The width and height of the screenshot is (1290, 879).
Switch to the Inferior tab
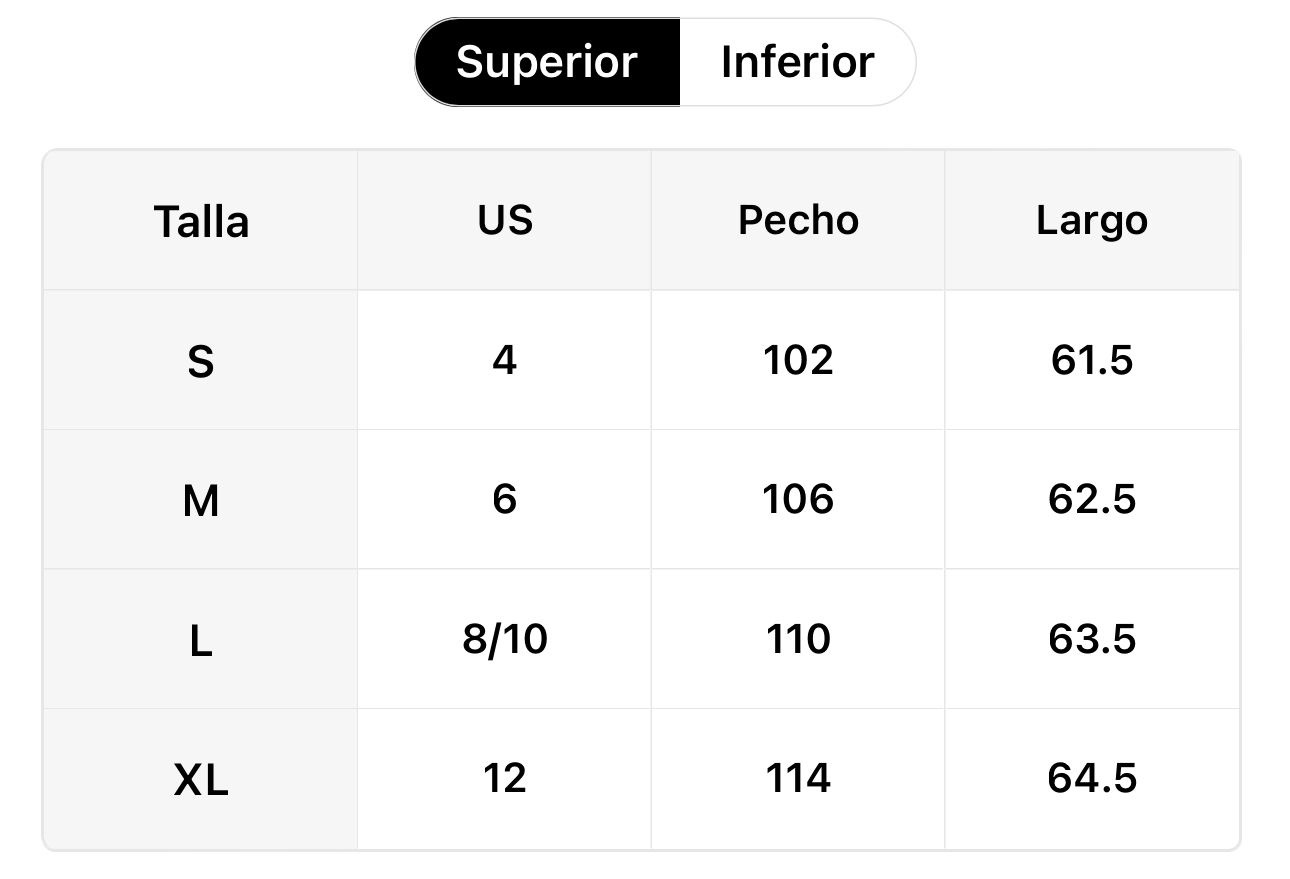click(797, 62)
